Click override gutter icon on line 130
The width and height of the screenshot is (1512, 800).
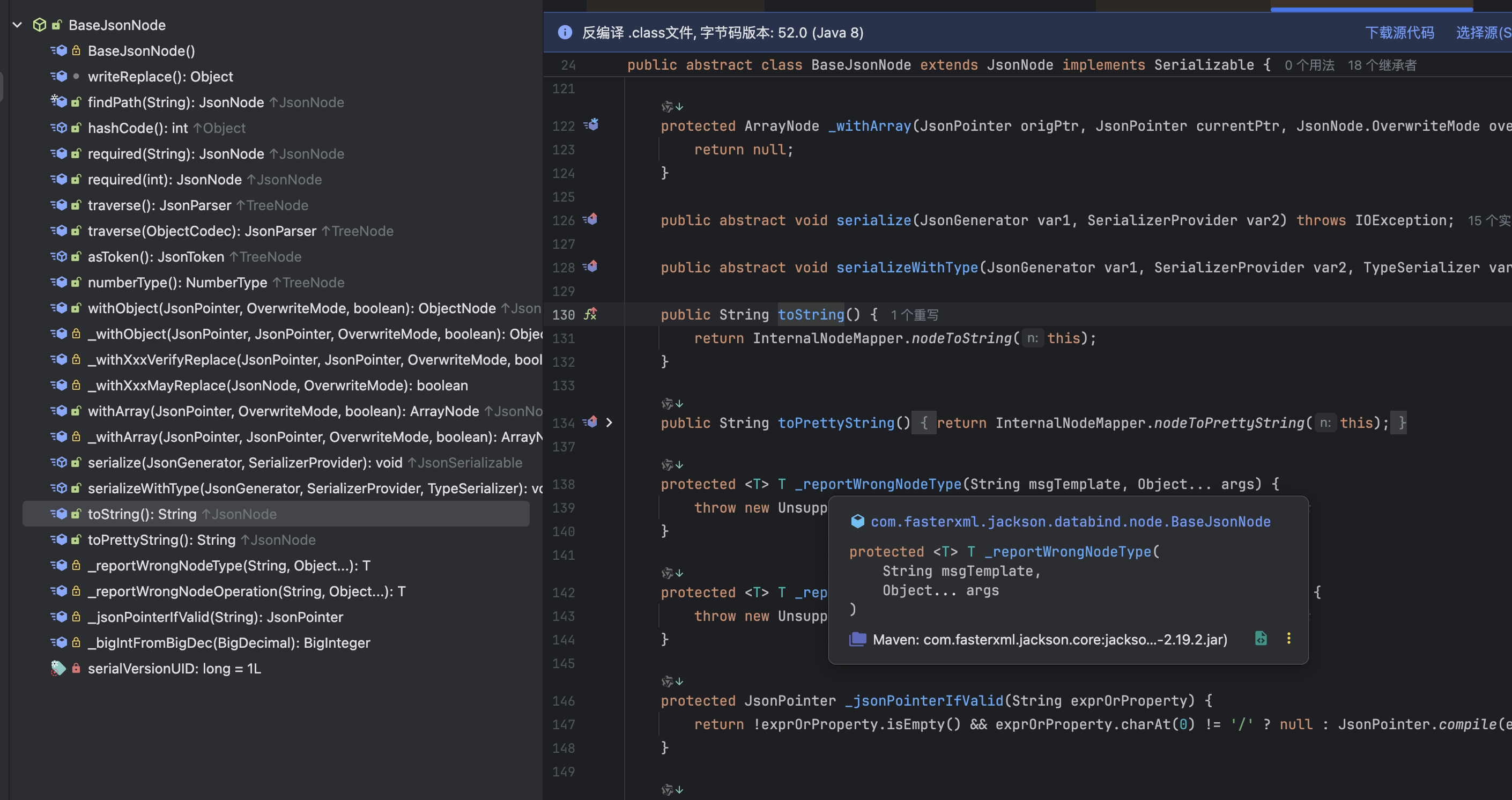590,314
